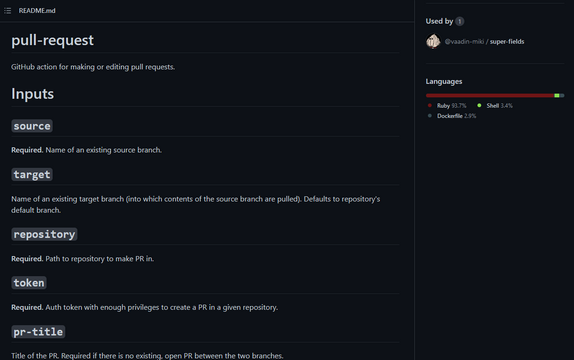574x360 pixels.
Task: Click the Used by count badge
Action: point(460,21)
